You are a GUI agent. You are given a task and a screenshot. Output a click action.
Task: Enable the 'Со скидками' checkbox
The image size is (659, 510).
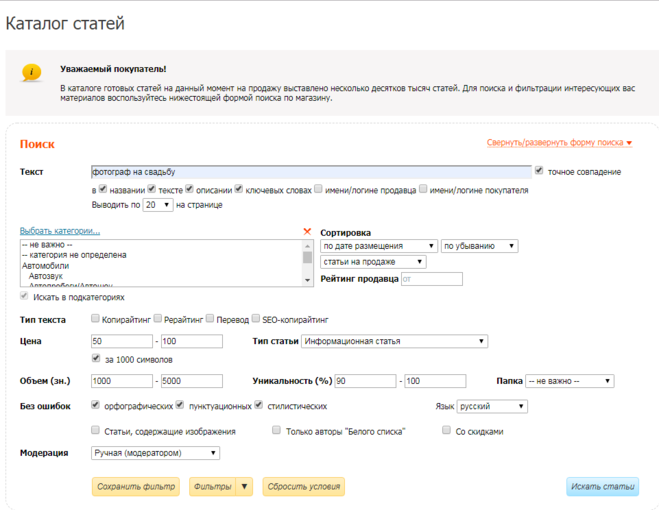coord(446,431)
